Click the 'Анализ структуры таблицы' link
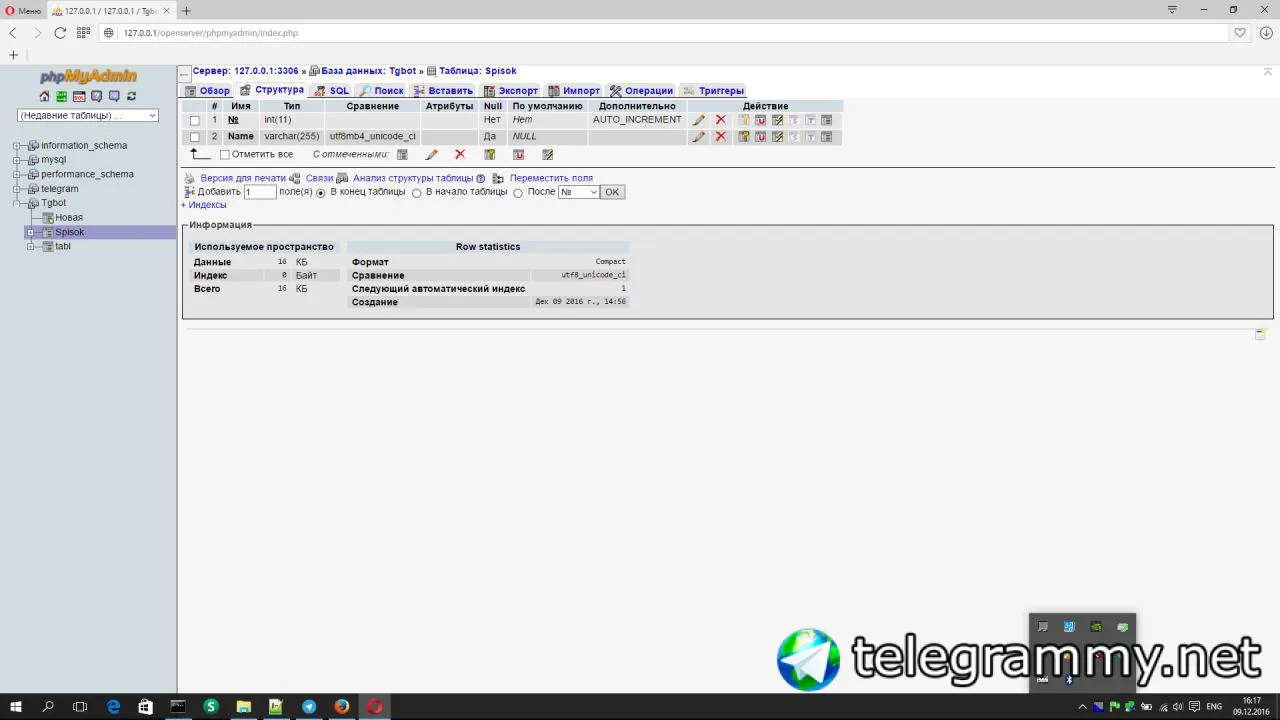This screenshot has height=720, width=1280. click(x=413, y=179)
